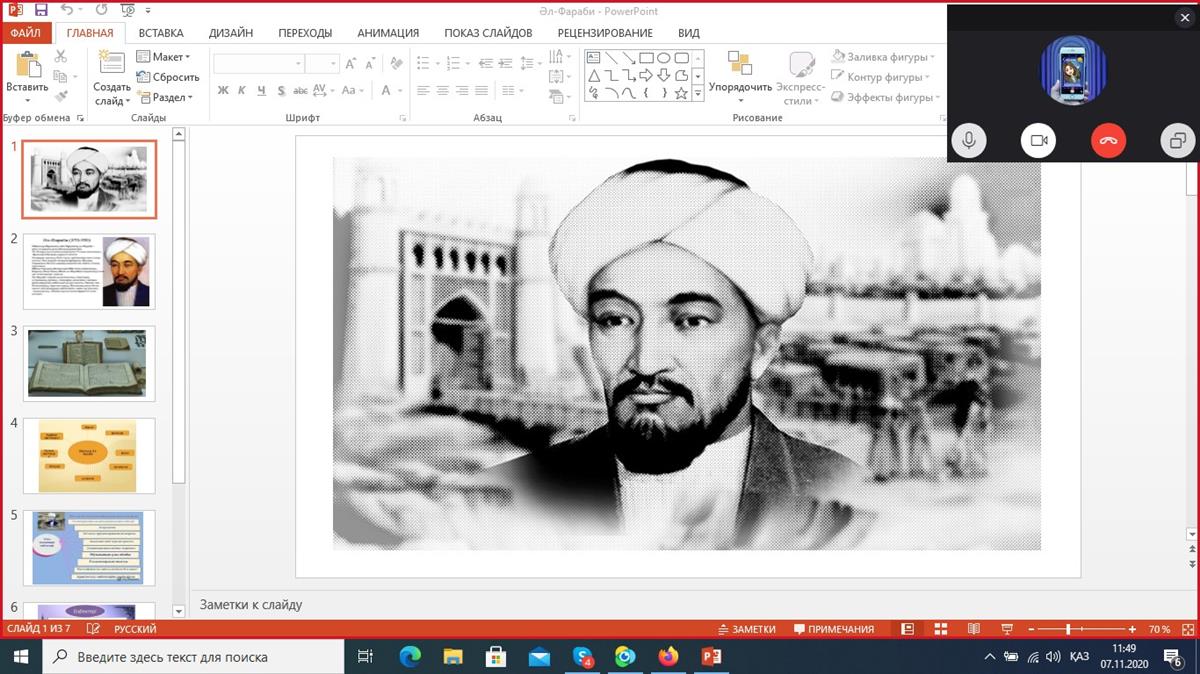This screenshot has height=674, width=1200.
Task: Click the Save icon in quick access toolbar
Action: tap(41, 10)
